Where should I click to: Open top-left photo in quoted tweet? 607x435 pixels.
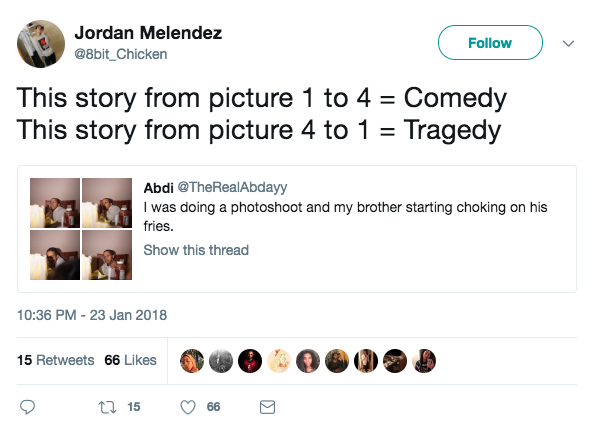point(54,202)
